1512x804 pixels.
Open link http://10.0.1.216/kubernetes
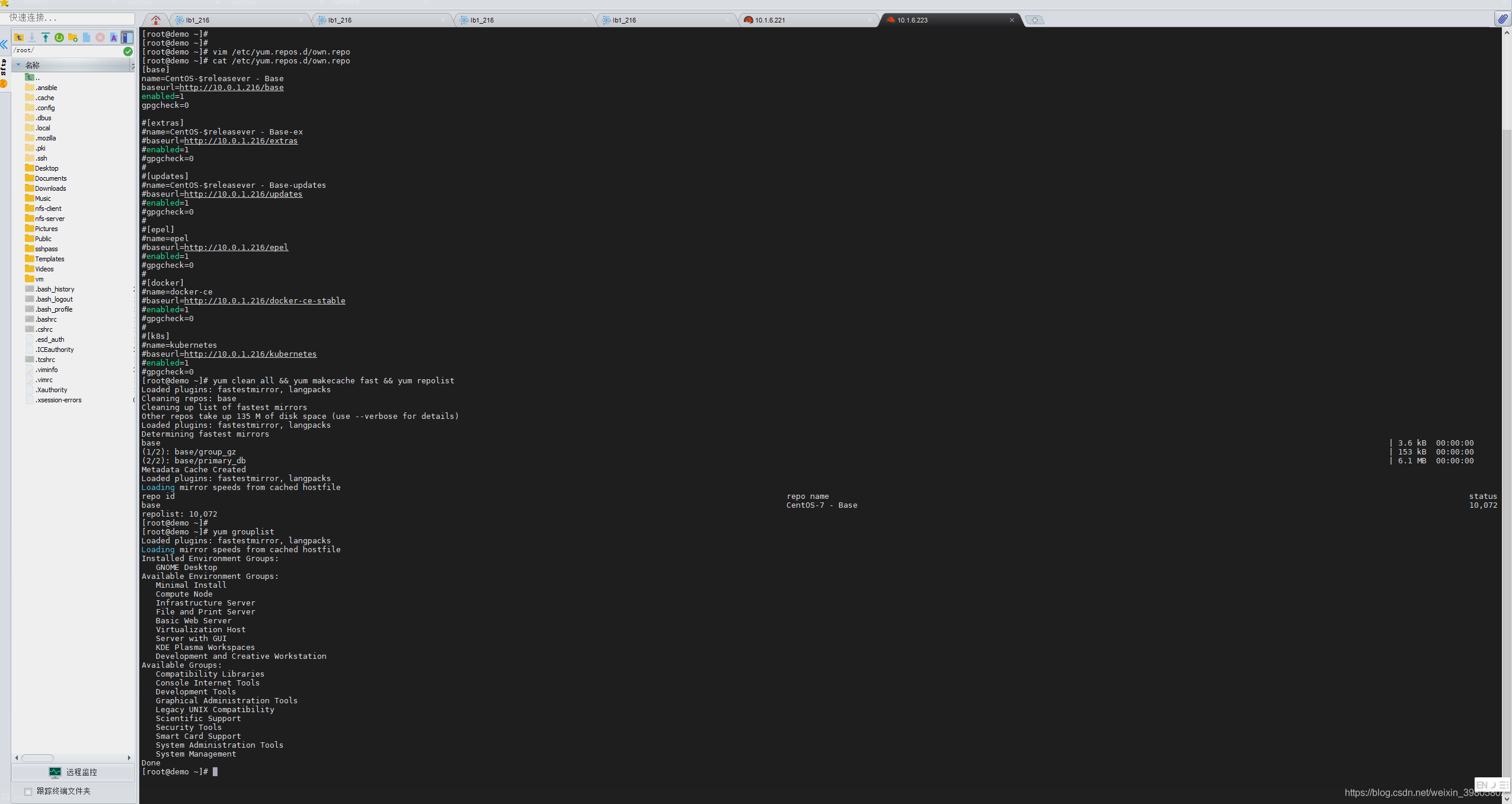(251, 354)
